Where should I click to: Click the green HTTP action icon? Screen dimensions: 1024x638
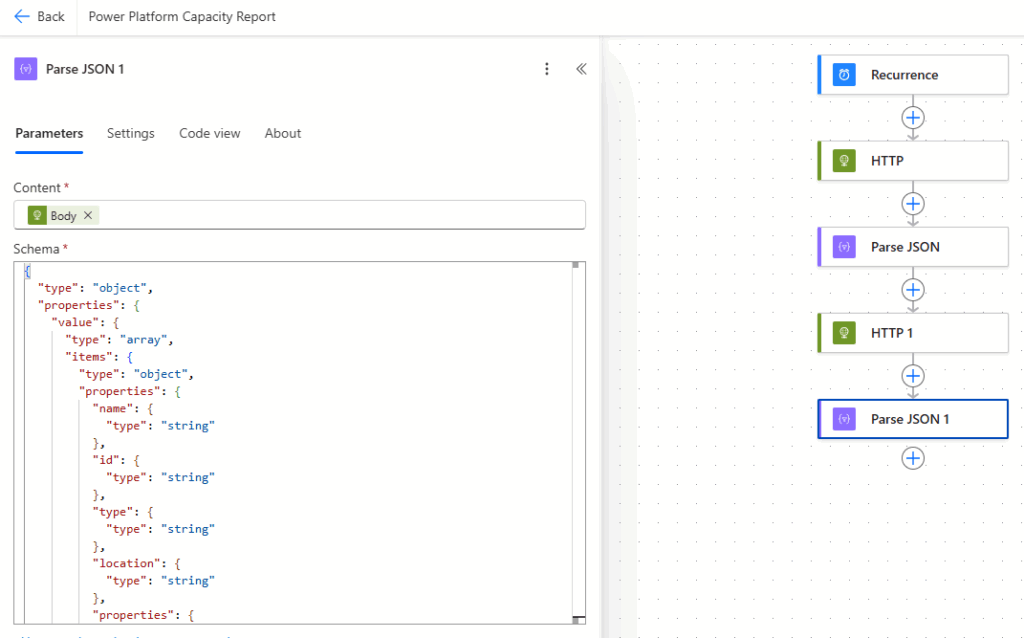coord(845,161)
